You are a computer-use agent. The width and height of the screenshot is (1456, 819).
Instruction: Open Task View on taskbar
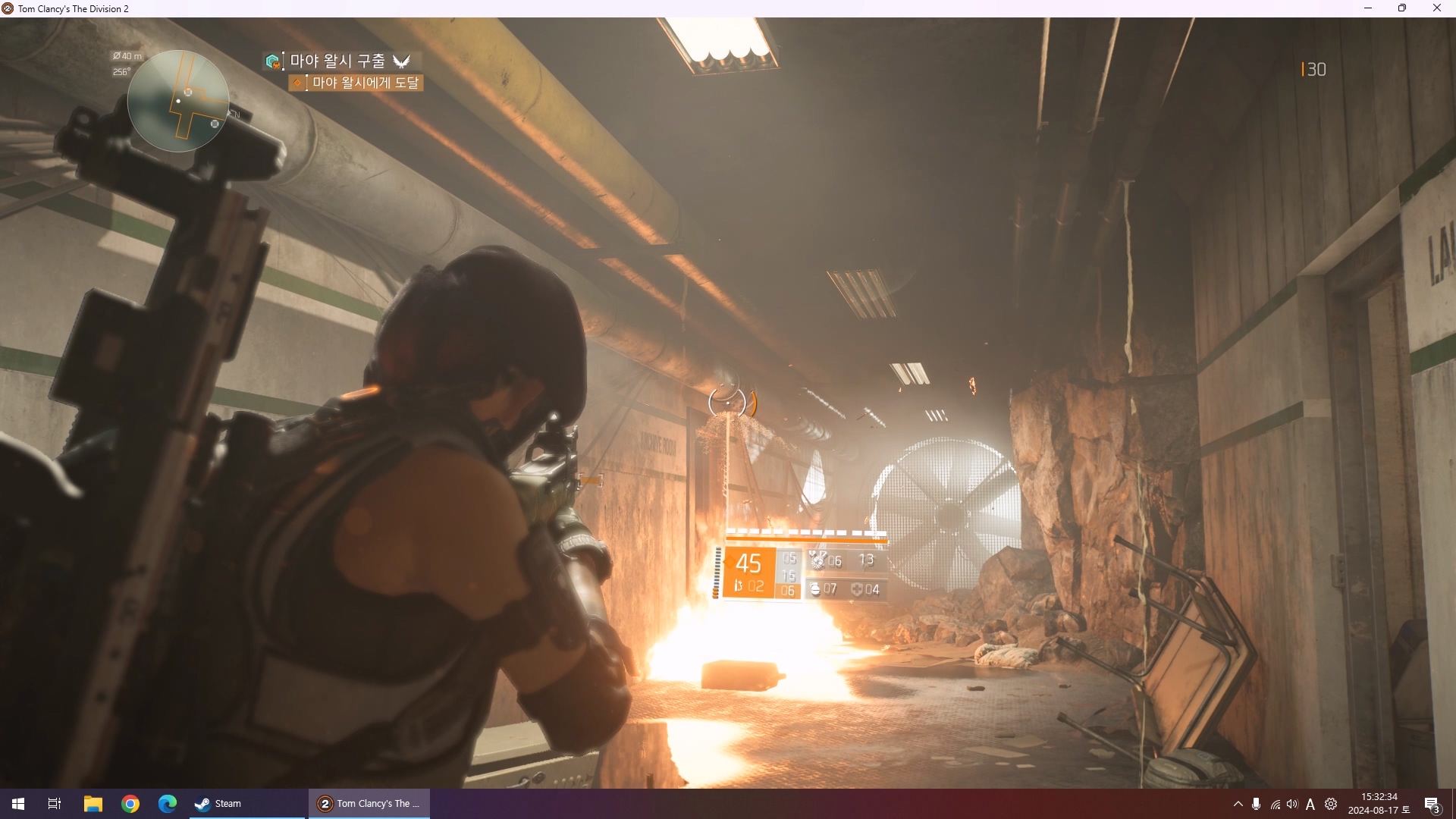tap(55, 804)
